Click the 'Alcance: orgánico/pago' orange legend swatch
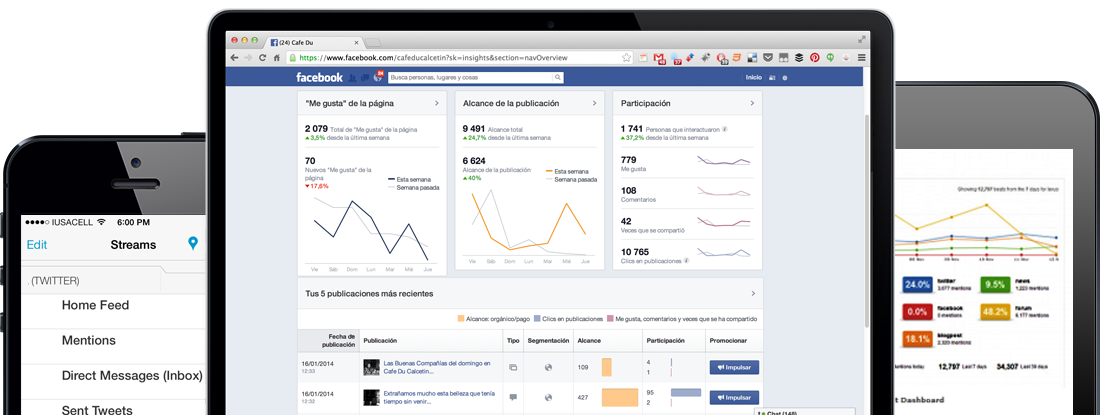The height and width of the screenshot is (415, 1100). (461, 318)
